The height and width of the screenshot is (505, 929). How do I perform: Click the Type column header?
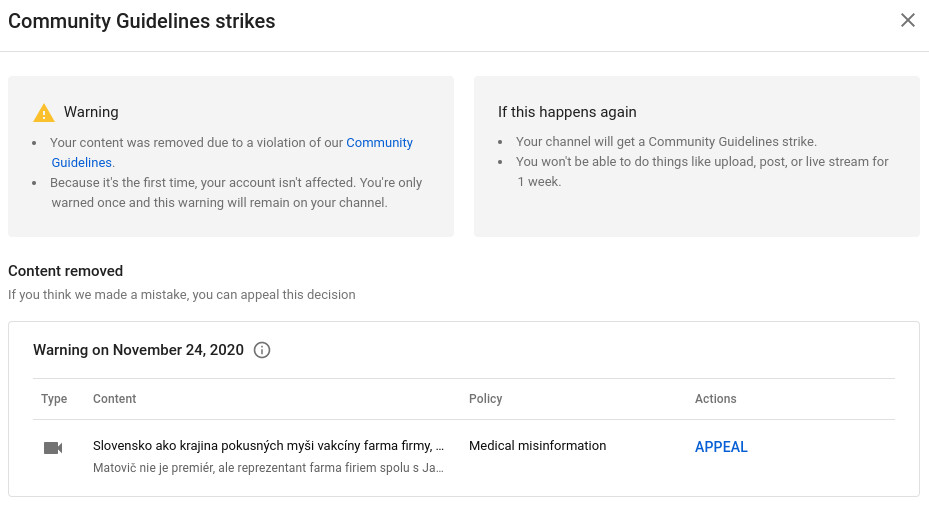(x=54, y=399)
